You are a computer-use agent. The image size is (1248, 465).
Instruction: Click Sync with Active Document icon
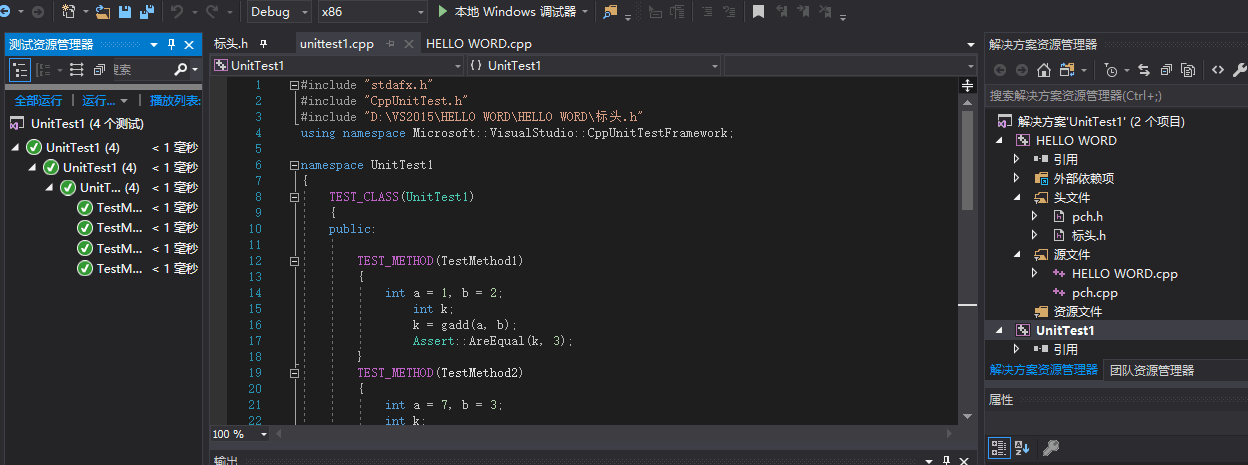pyautogui.click(x=1143, y=70)
